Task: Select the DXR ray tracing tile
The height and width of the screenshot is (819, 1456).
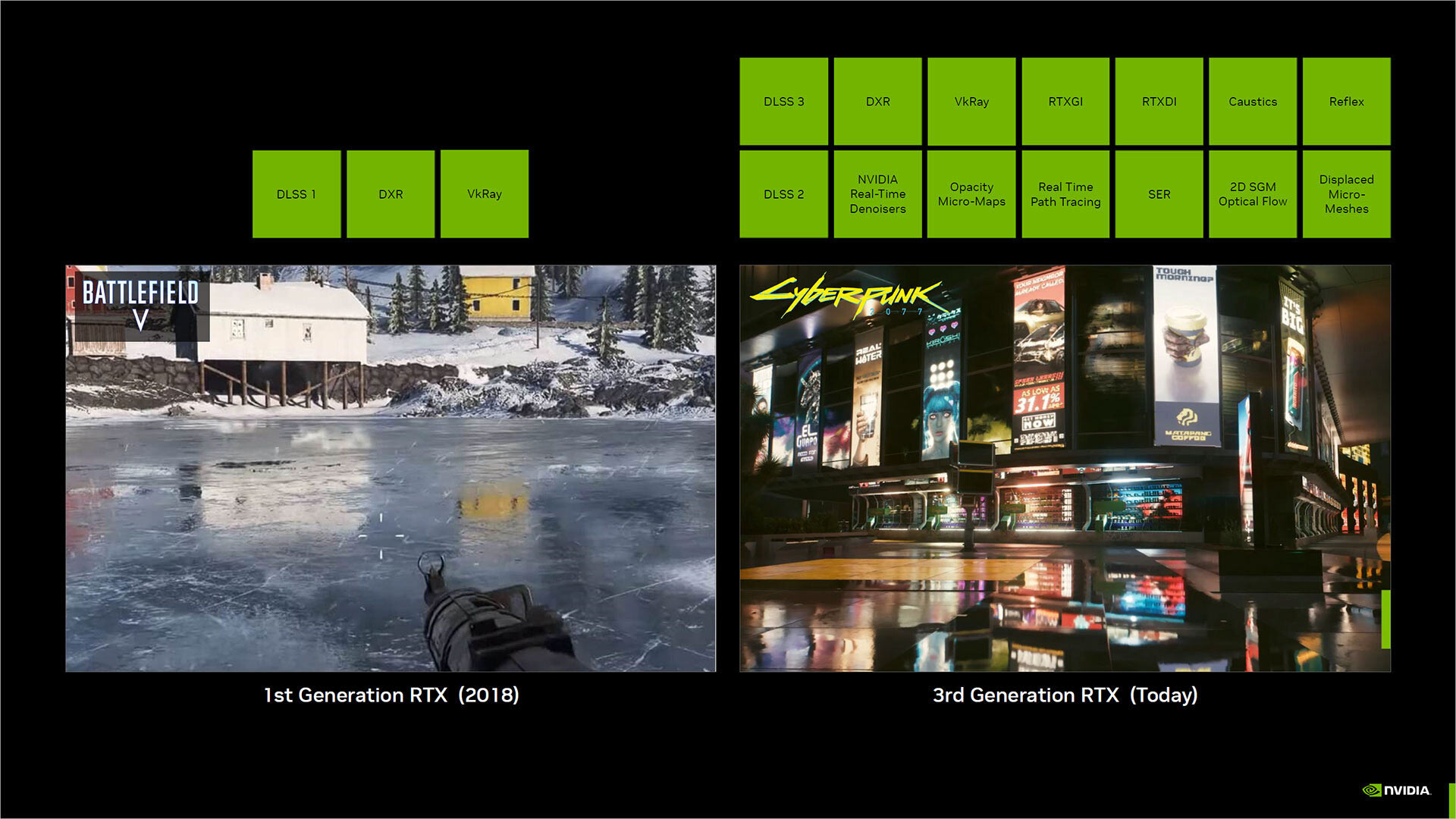Action: pyautogui.click(x=390, y=193)
